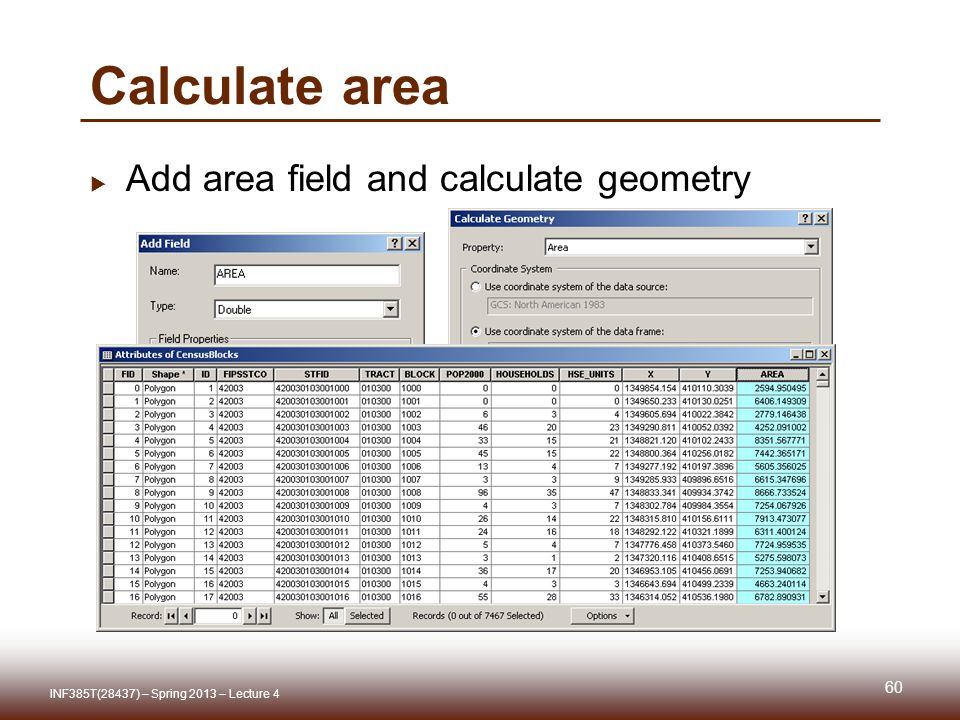Click the AREA cell 6782.890931
Viewport: 960px width, 720px height.
pyautogui.click(x=773, y=597)
